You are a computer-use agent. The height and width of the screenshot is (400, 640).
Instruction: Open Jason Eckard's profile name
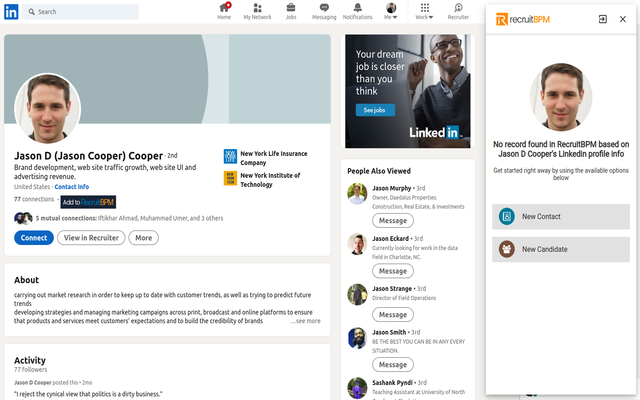[390, 238]
